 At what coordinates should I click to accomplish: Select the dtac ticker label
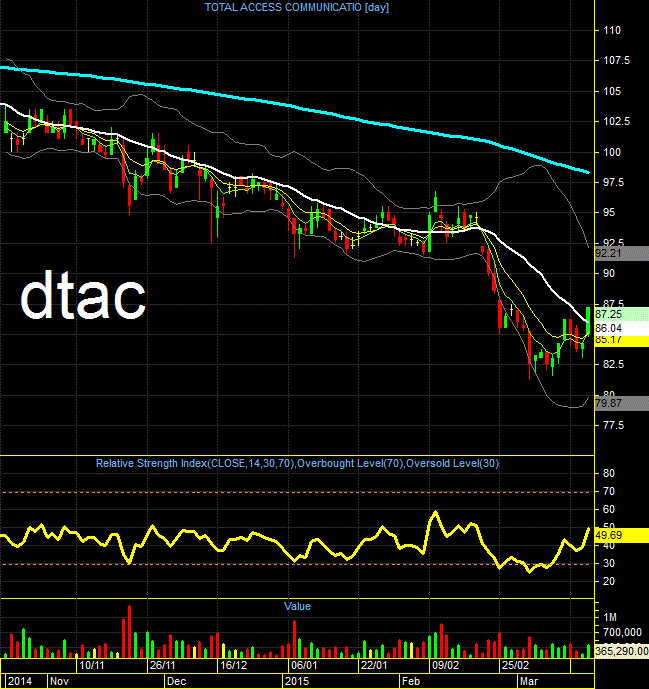click(83, 295)
